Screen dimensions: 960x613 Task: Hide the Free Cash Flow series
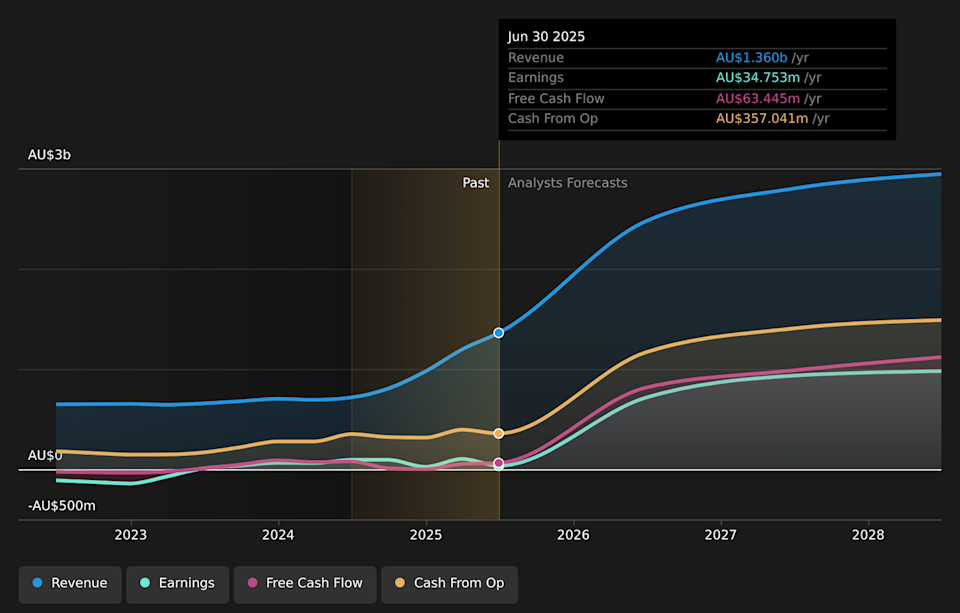(304, 583)
